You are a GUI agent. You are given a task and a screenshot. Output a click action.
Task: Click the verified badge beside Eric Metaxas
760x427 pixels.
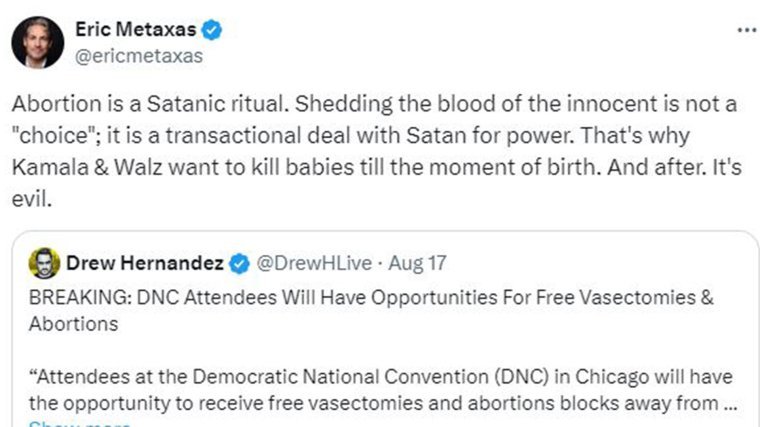[213, 30]
